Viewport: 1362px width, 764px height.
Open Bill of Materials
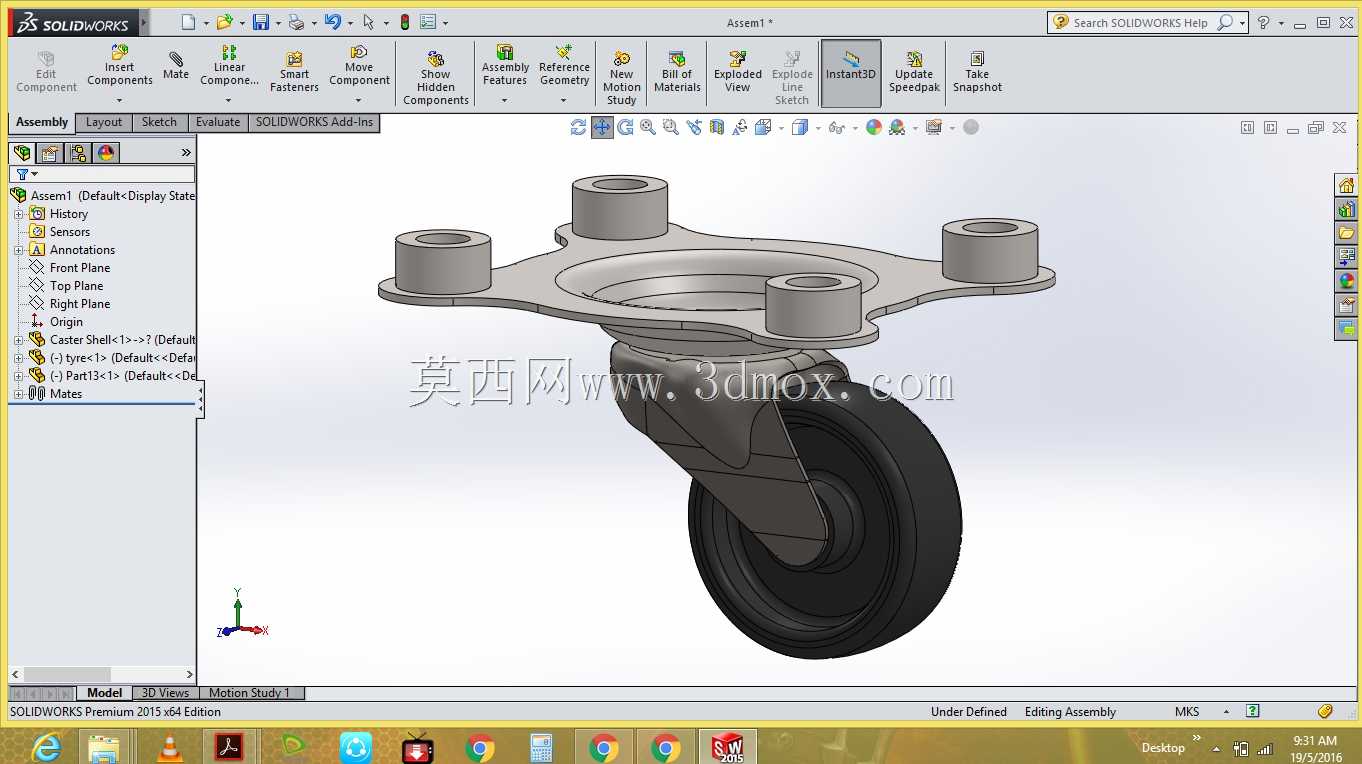pyautogui.click(x=677, y=72)
